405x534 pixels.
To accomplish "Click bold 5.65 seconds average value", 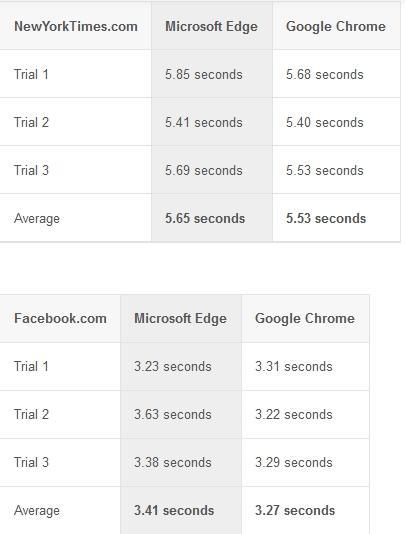I will 205,218.
